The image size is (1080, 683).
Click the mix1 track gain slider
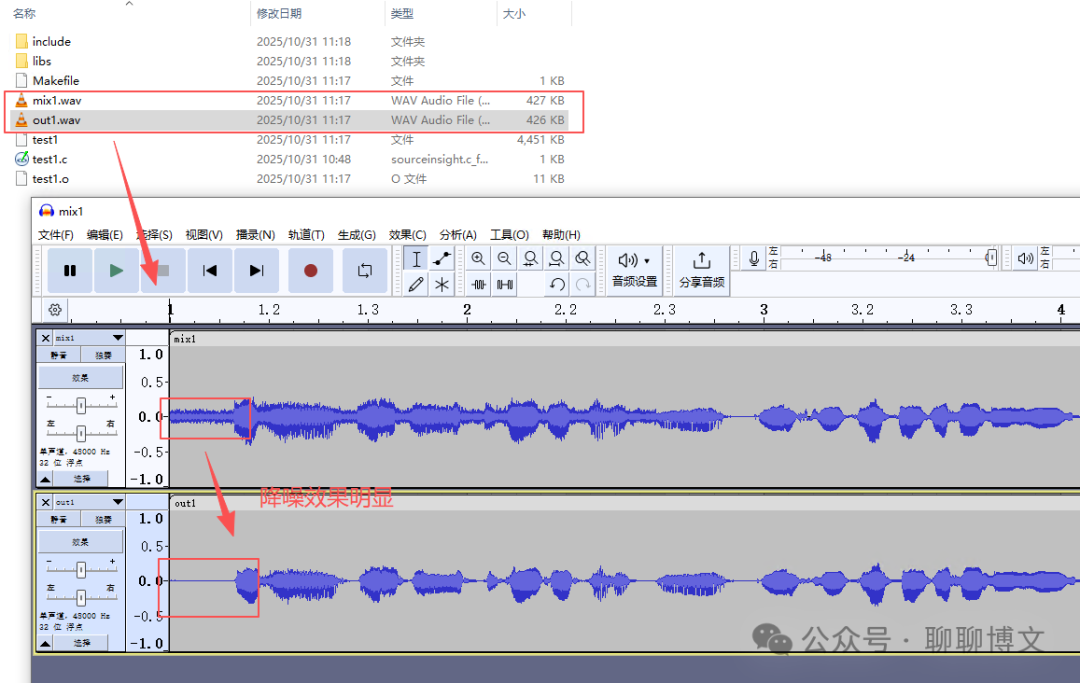pyautogui.click(x=81, y=406)
